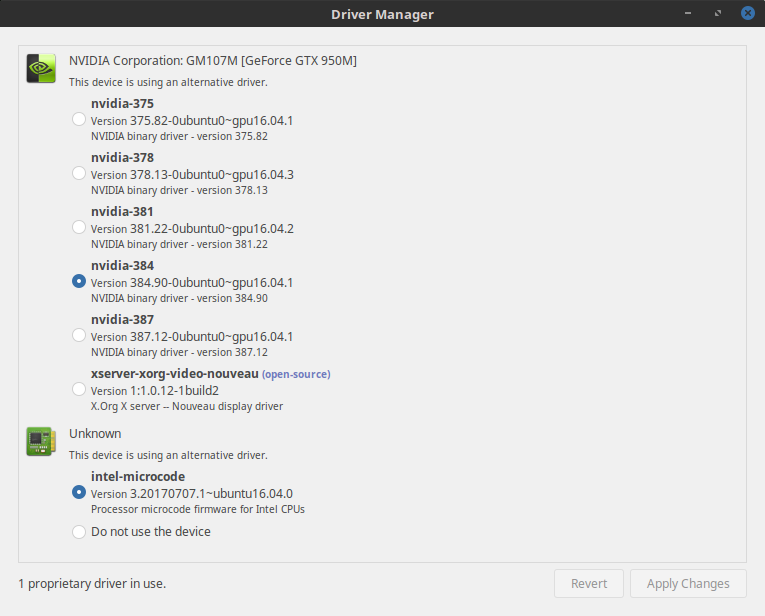Click the intel-microcode driver name

[x=138, y=477]
